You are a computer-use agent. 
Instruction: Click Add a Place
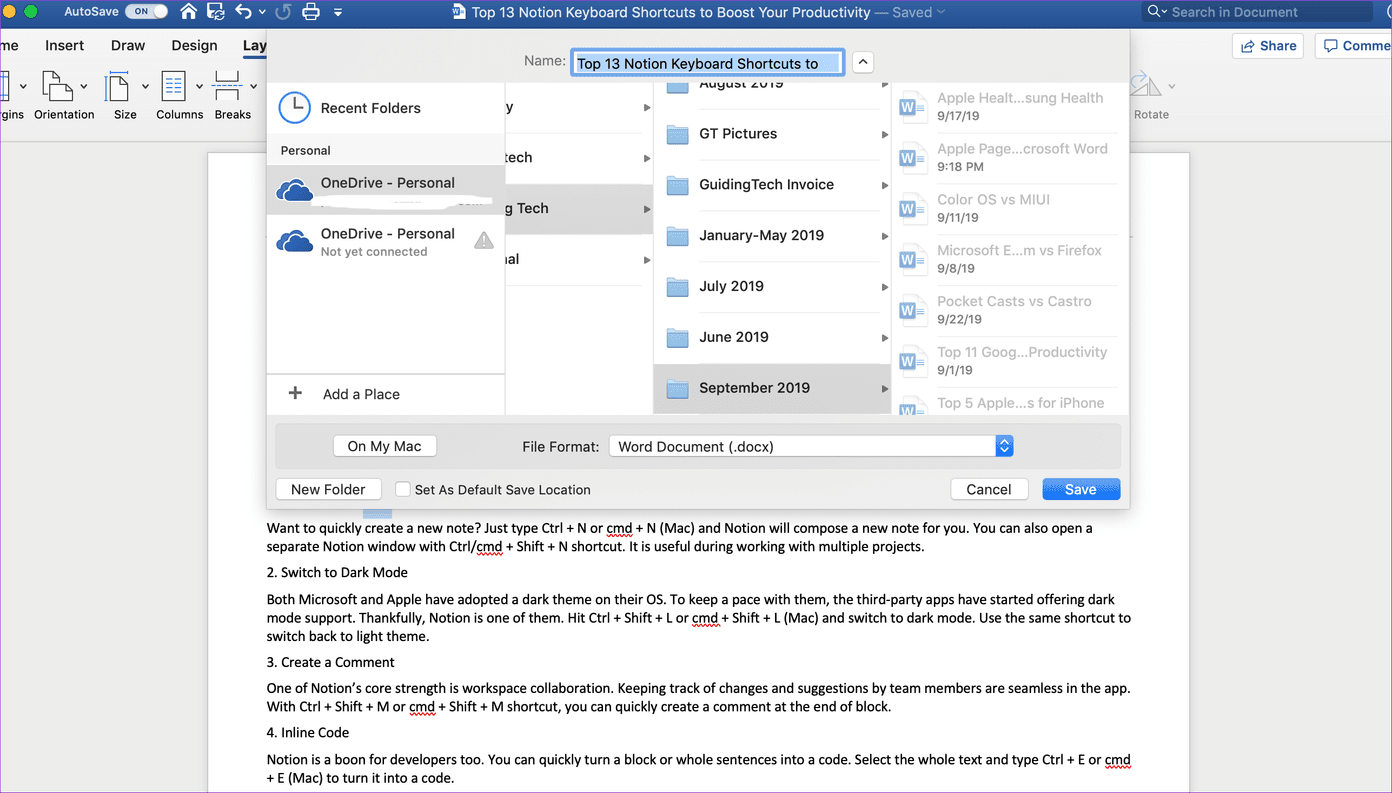tap(386, 394)
